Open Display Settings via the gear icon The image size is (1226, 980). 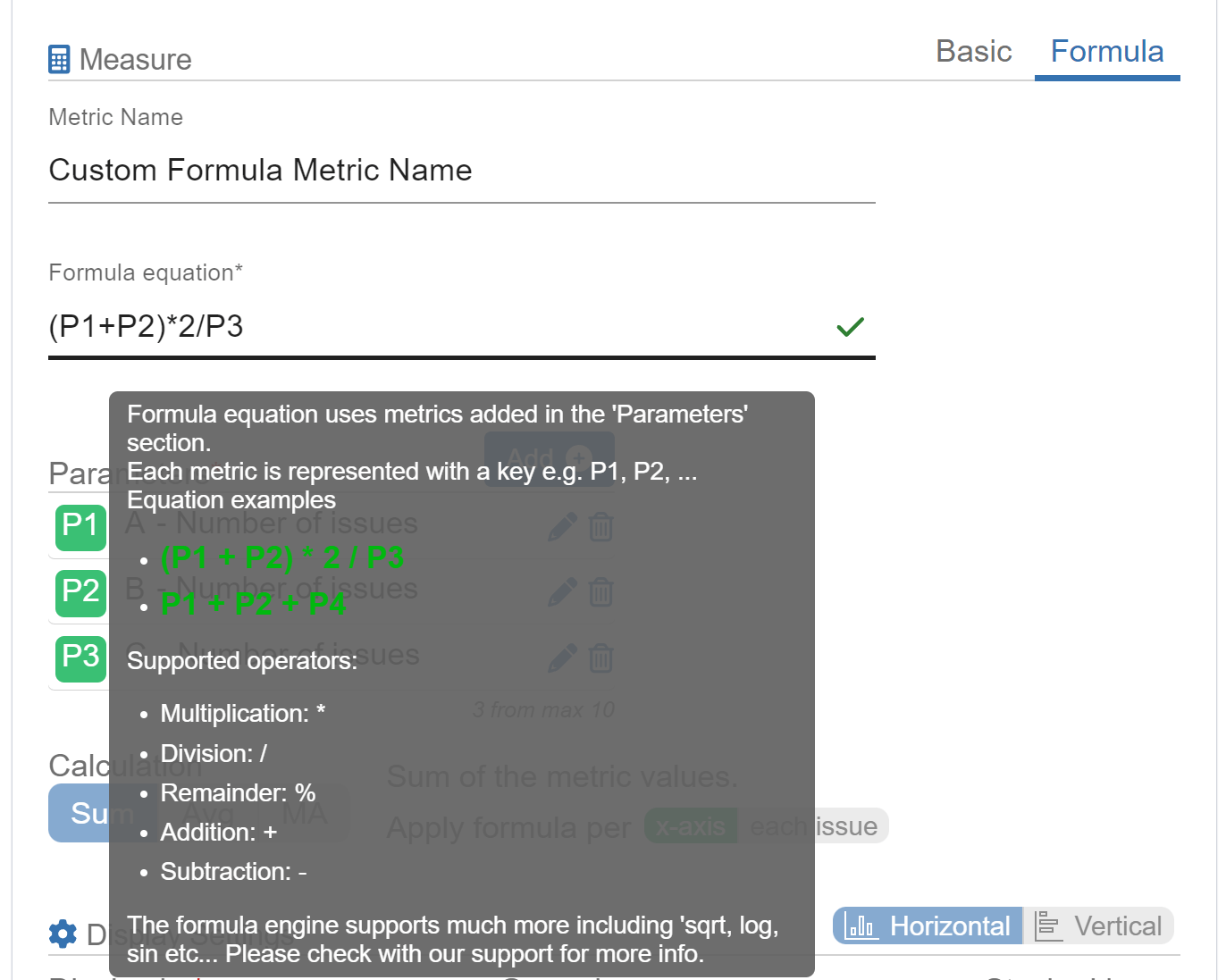tap(63, 934)
